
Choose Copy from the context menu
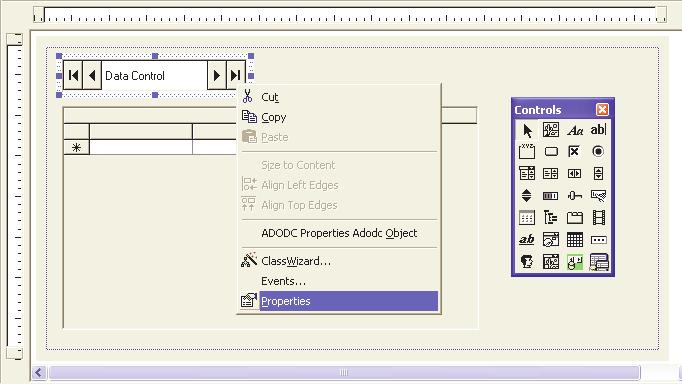(x=339, y=117)
